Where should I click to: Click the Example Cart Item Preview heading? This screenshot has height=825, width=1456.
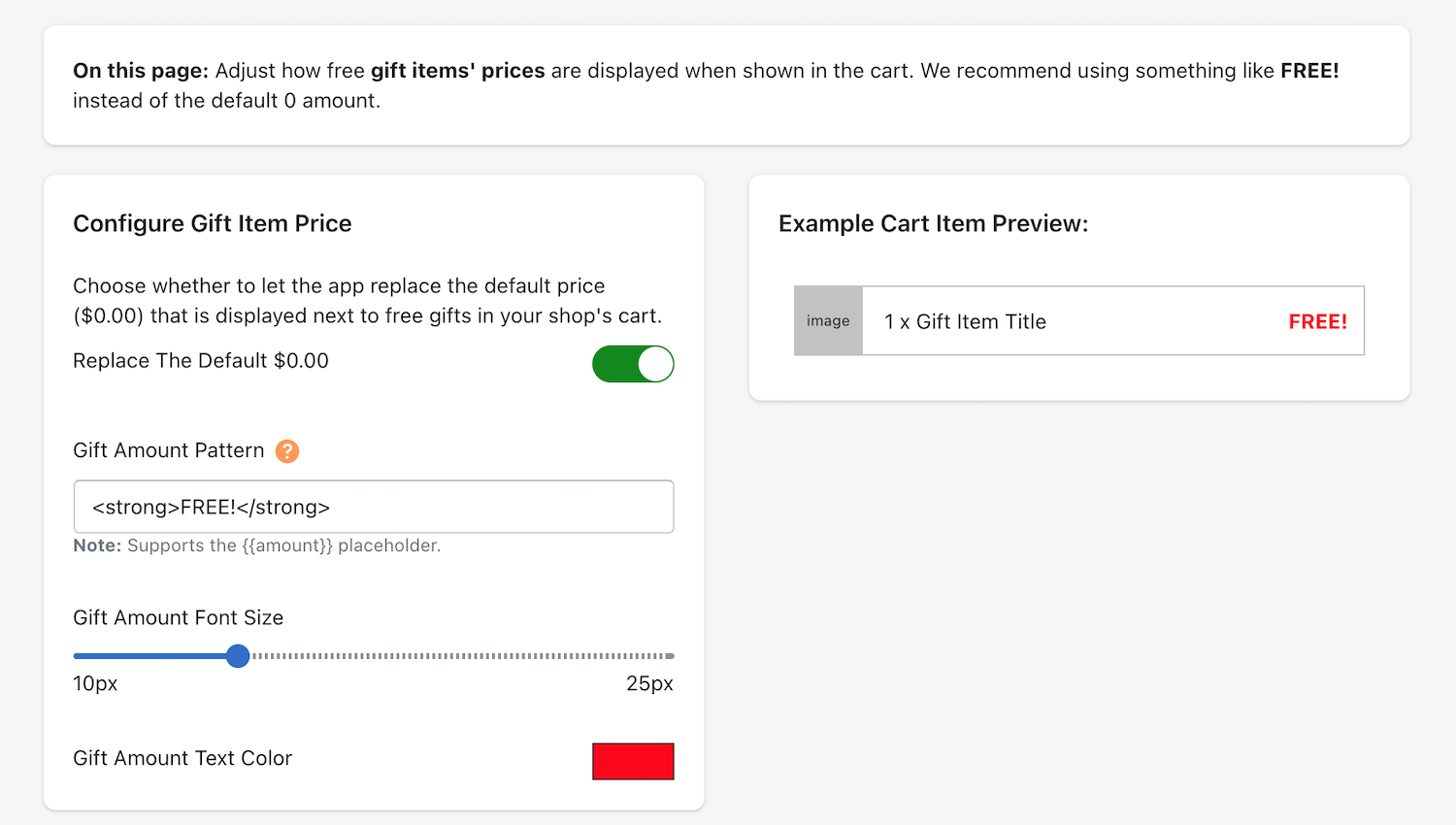933,223
